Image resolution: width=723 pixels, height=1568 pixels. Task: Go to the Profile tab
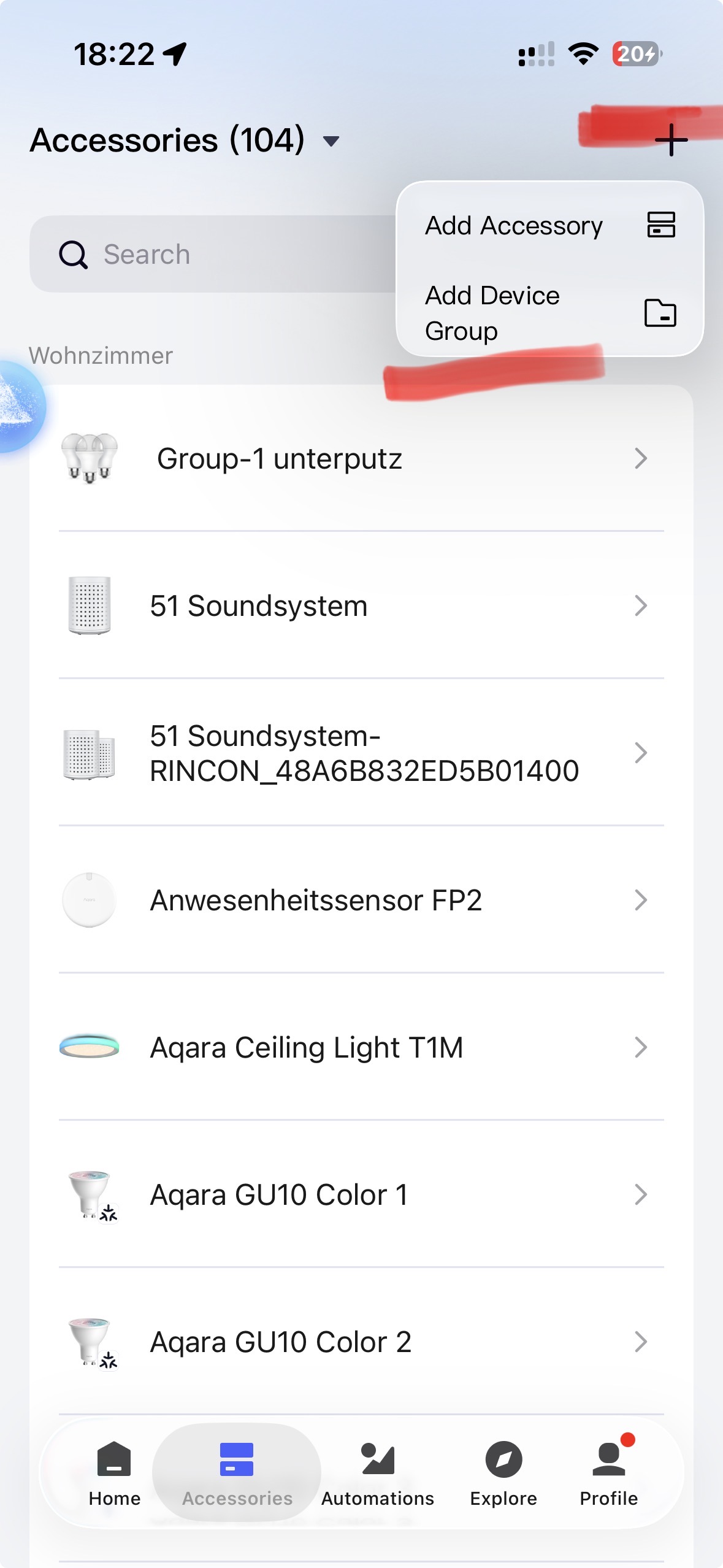609,1472
